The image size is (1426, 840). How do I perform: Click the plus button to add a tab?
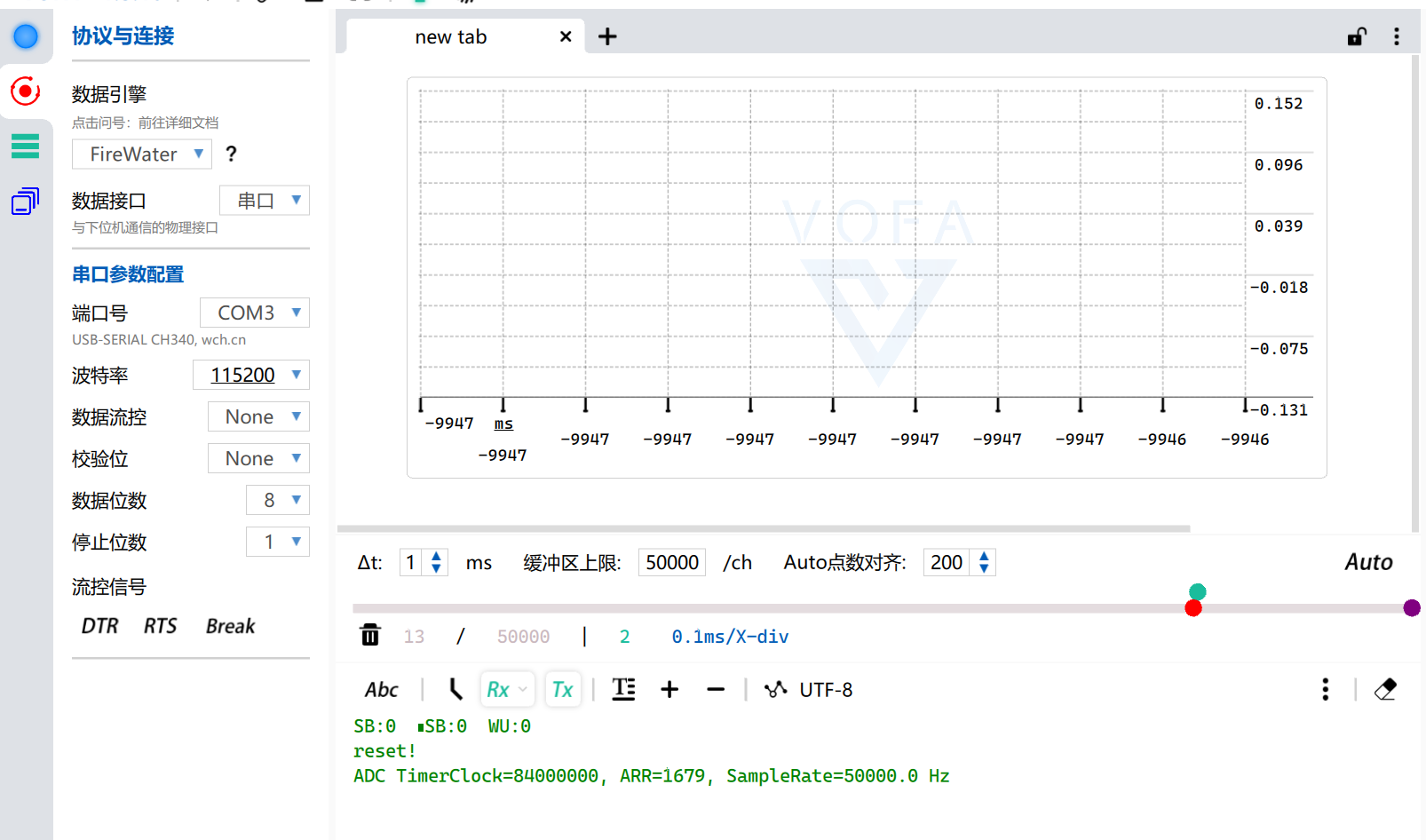607,36
